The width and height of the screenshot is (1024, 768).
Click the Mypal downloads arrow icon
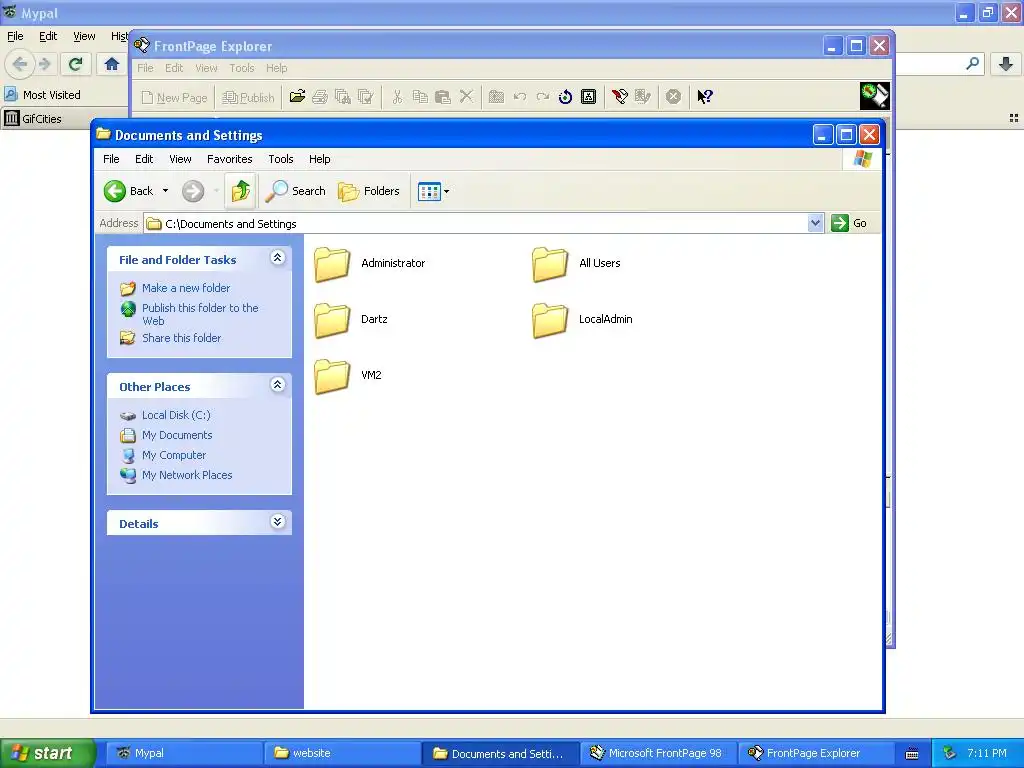pos(1006,64)
